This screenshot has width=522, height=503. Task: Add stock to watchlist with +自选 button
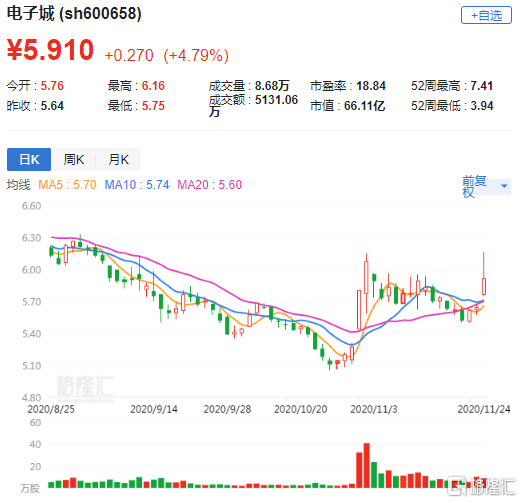click(486, 15)
